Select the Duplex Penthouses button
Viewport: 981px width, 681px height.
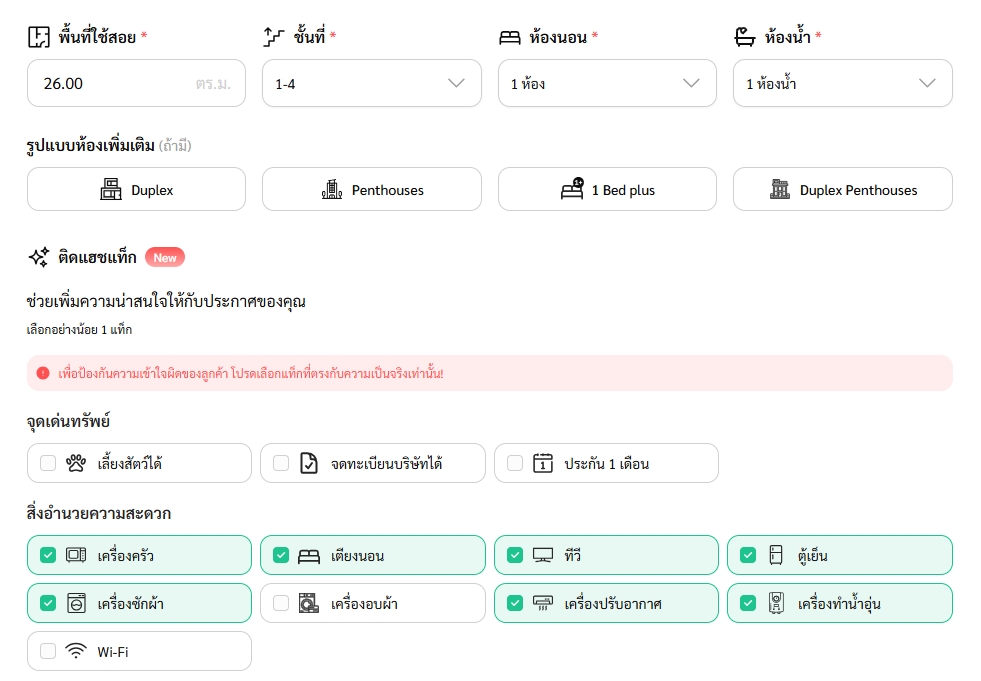pyautogui.click(x=842, y=189)
